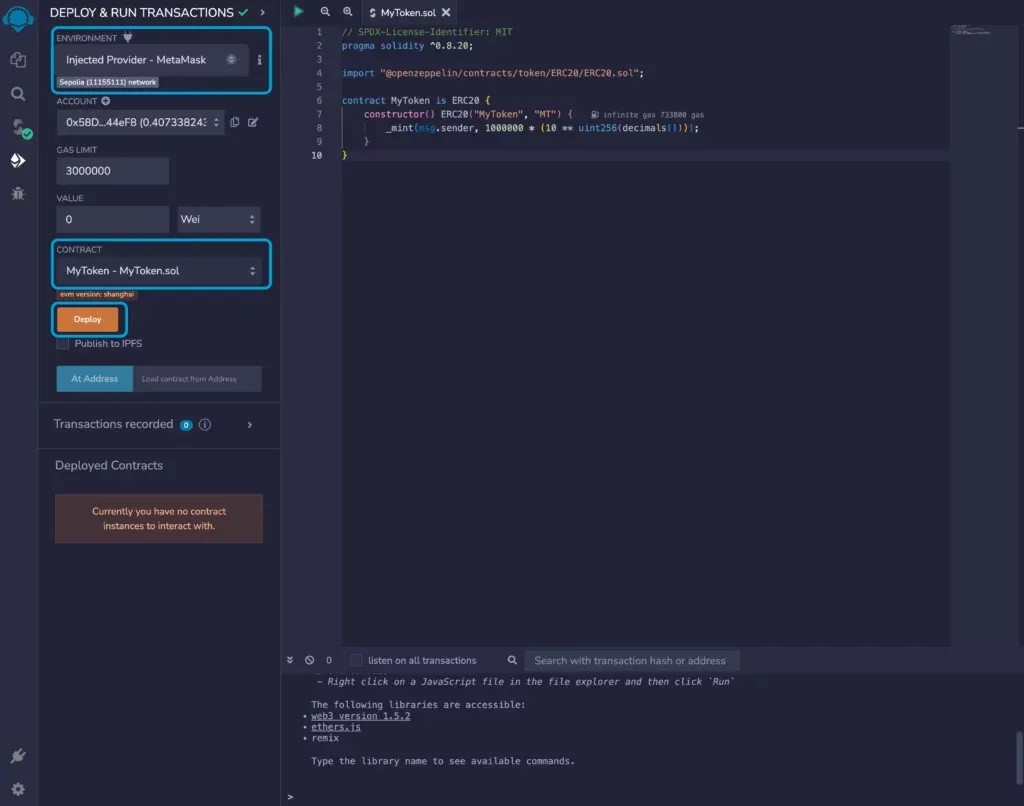
Task: Open the ethers.js link
Action: coord(336,727)
